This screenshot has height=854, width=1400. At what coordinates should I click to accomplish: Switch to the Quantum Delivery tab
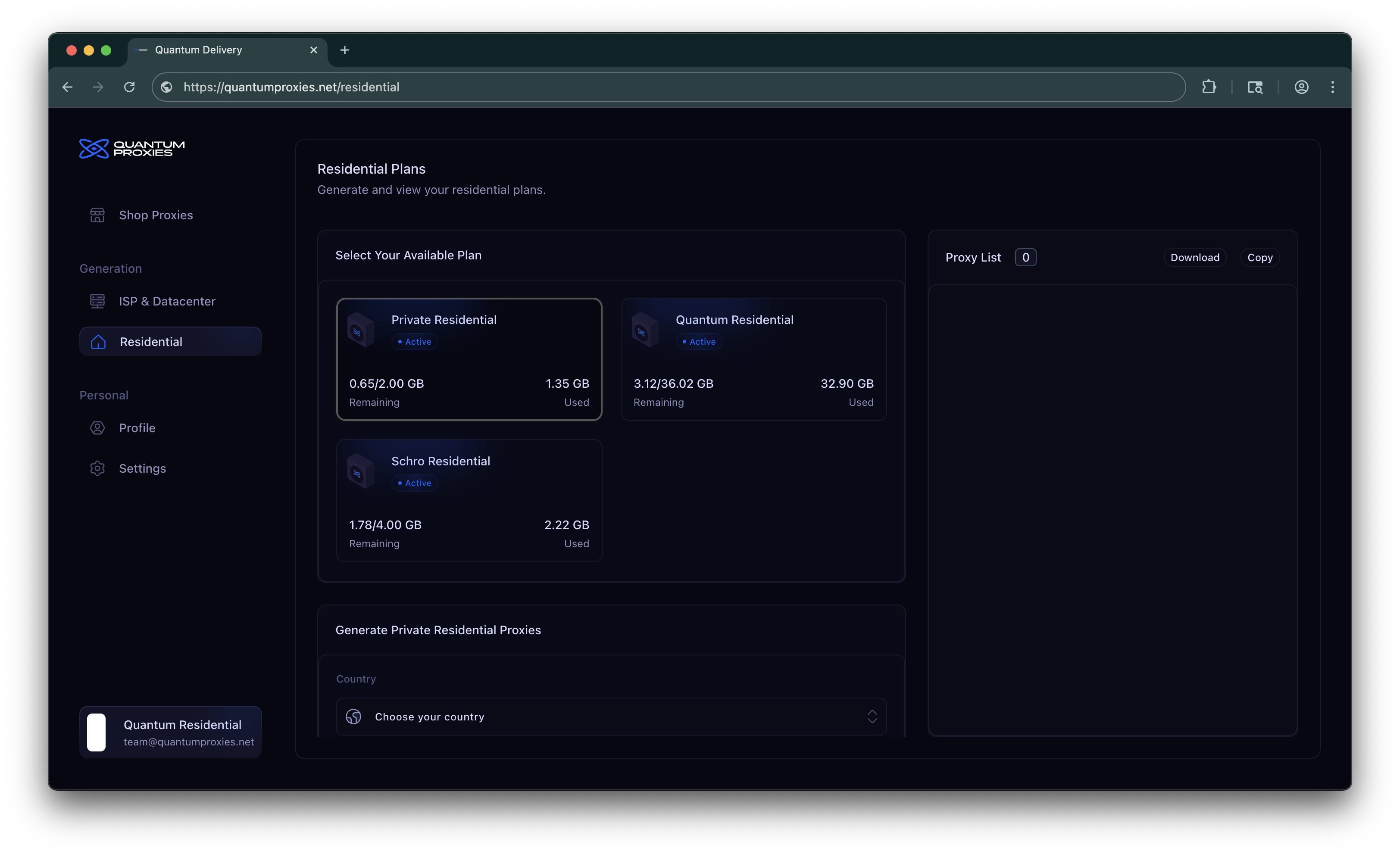(198, 50)
